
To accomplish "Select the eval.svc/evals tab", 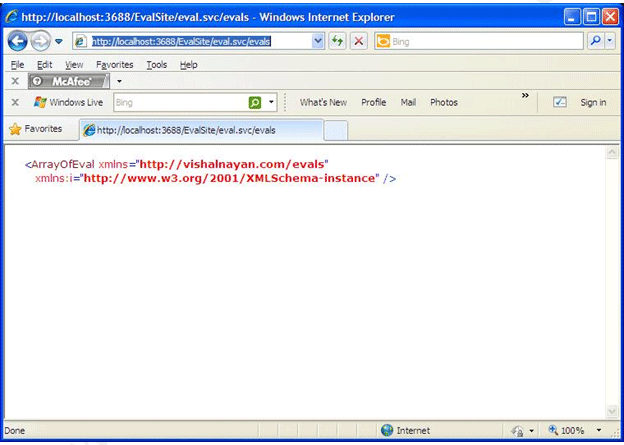I will [x=201, y=130].
